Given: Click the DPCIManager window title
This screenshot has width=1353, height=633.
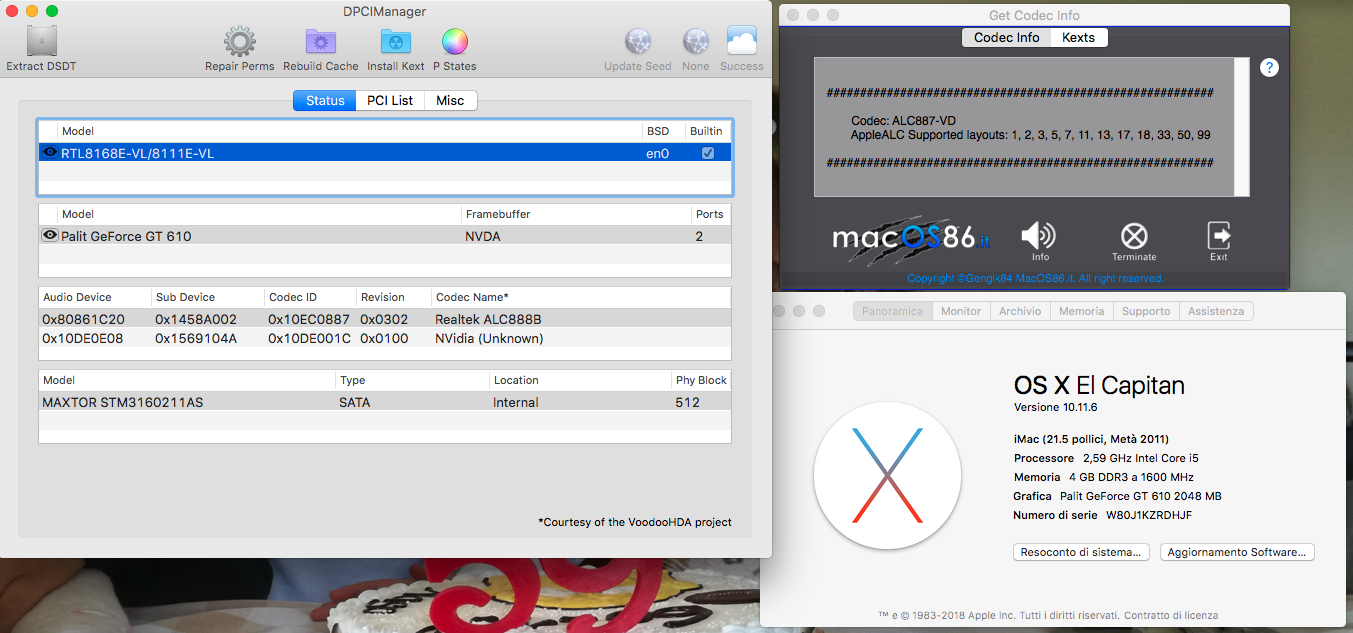Looking at the screenshot, I should 385,11.
